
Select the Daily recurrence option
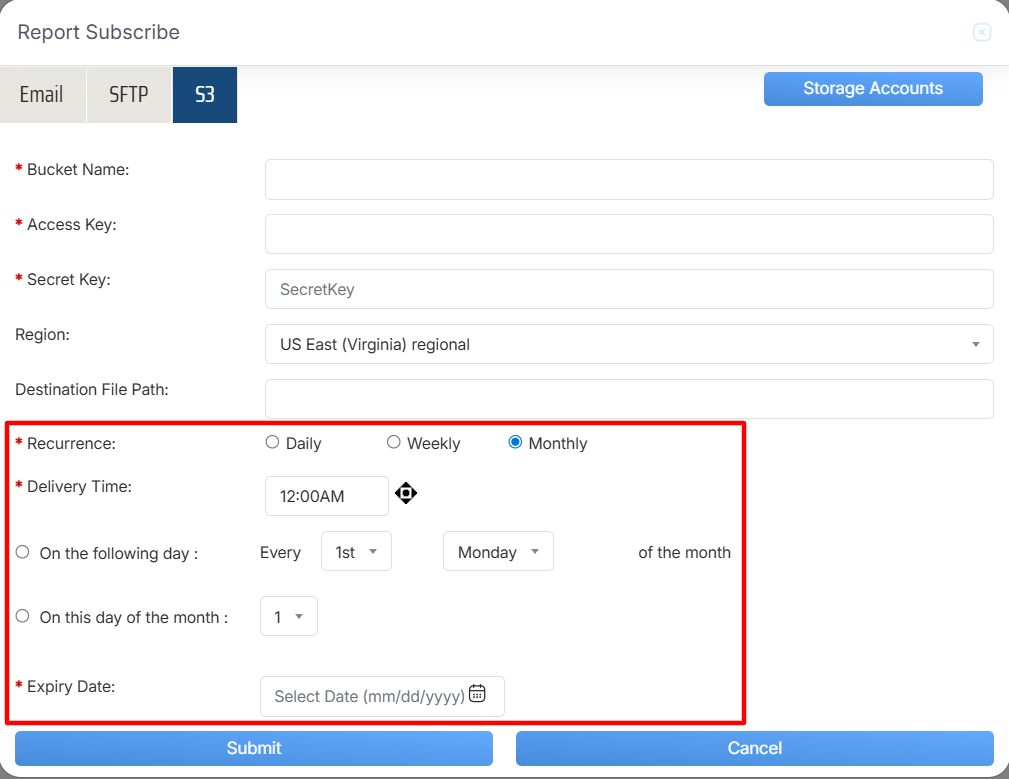tap(272, 442)
